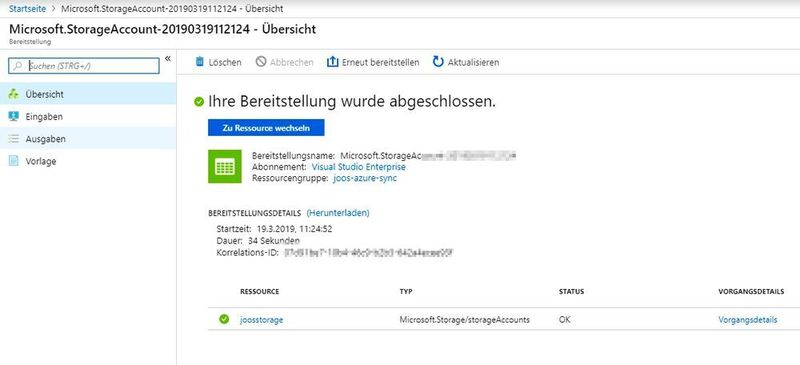Open the Eingaben menu entry
Viewport: 800px width, 365px height.
[x=88, y=116]
